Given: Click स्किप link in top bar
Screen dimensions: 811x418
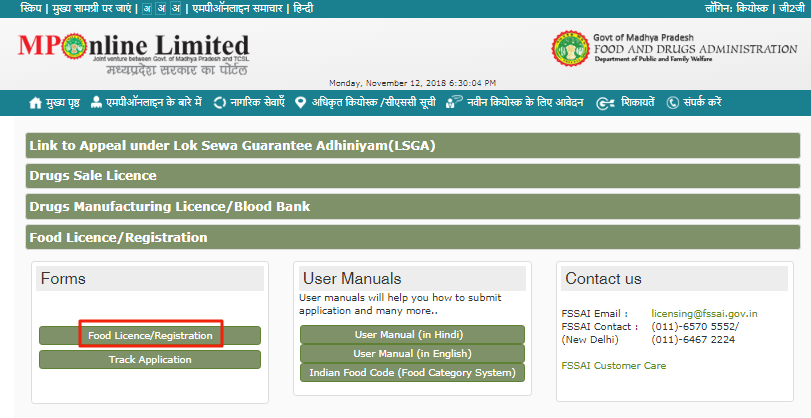Looking at the screenshot, I should click(31, 8).
